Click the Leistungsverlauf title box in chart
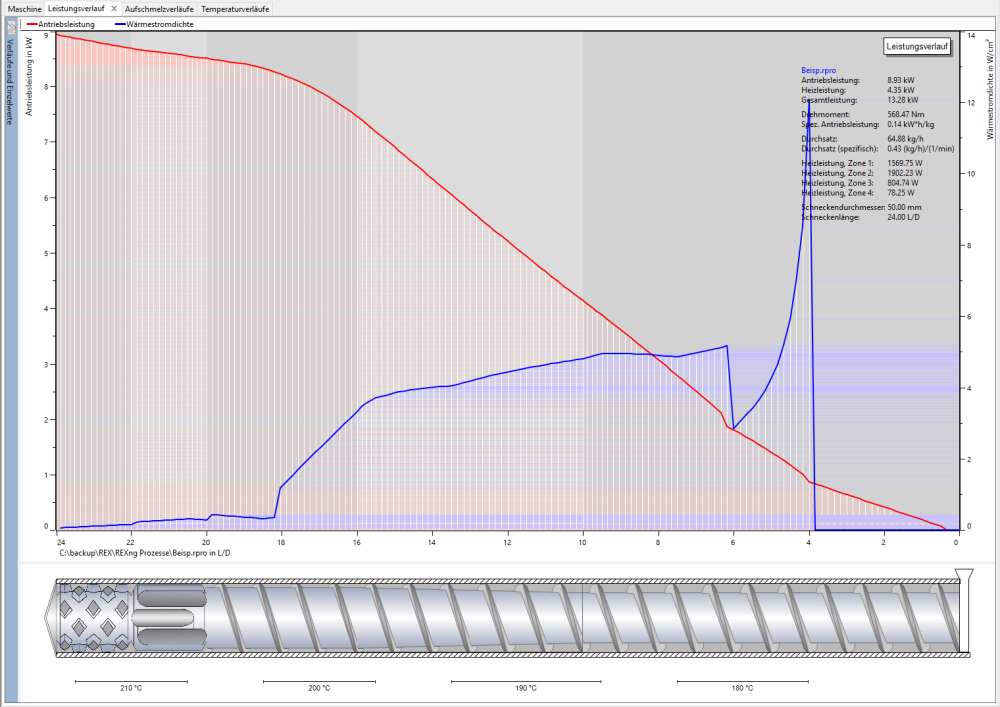 pyautogui.click(x=917, y=47)
